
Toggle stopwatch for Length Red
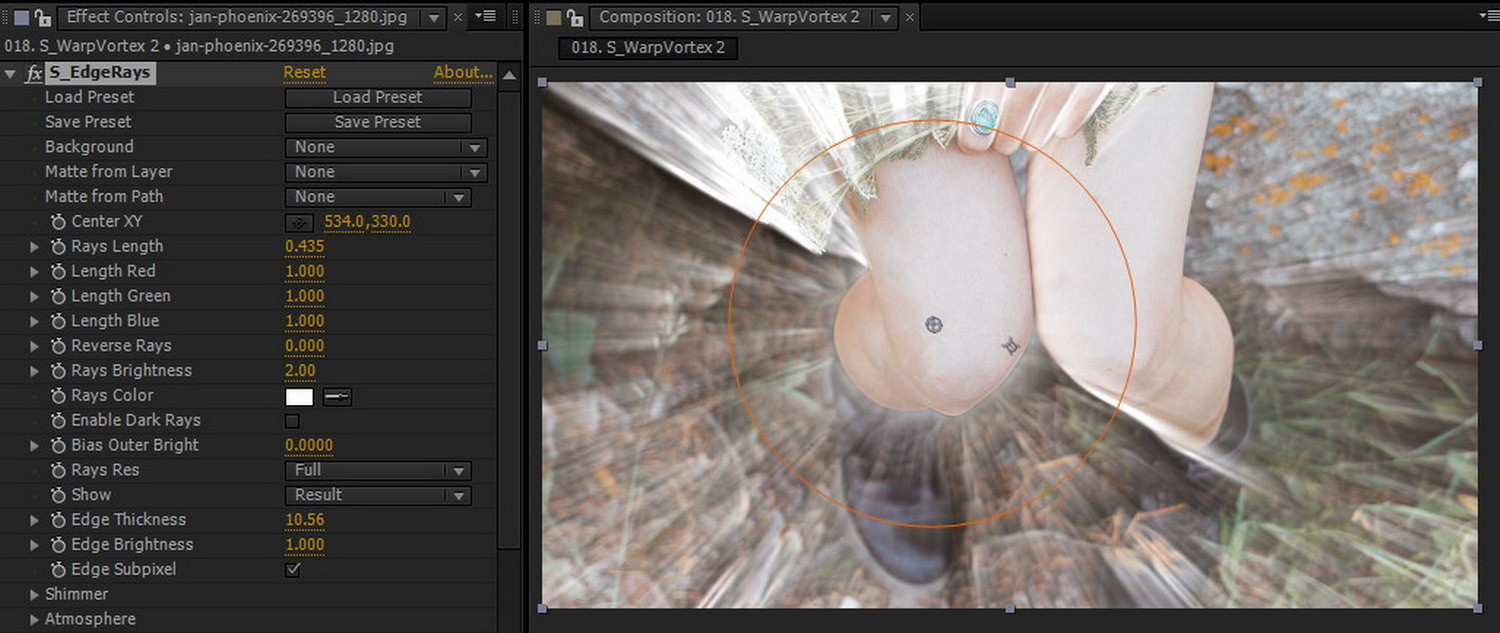click(x=57, y=272)
